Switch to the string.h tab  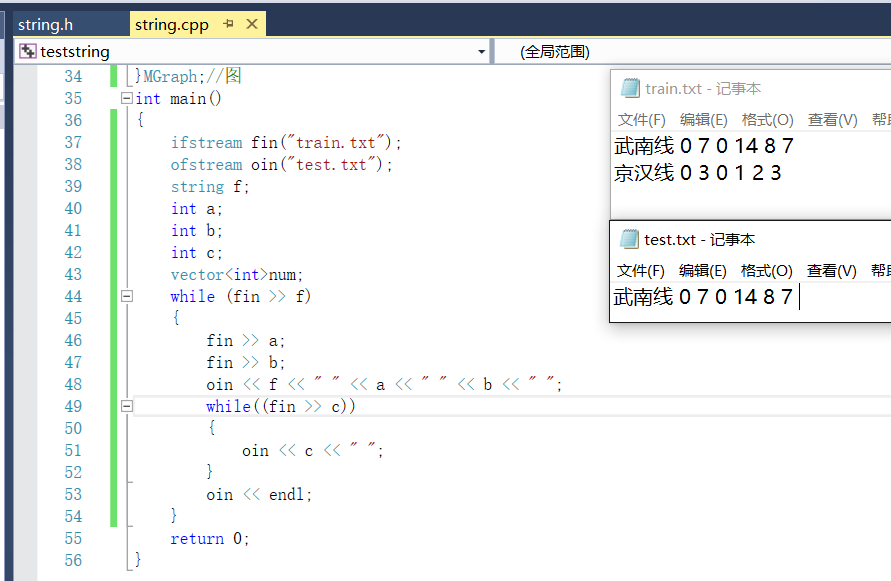pos(45,25)
